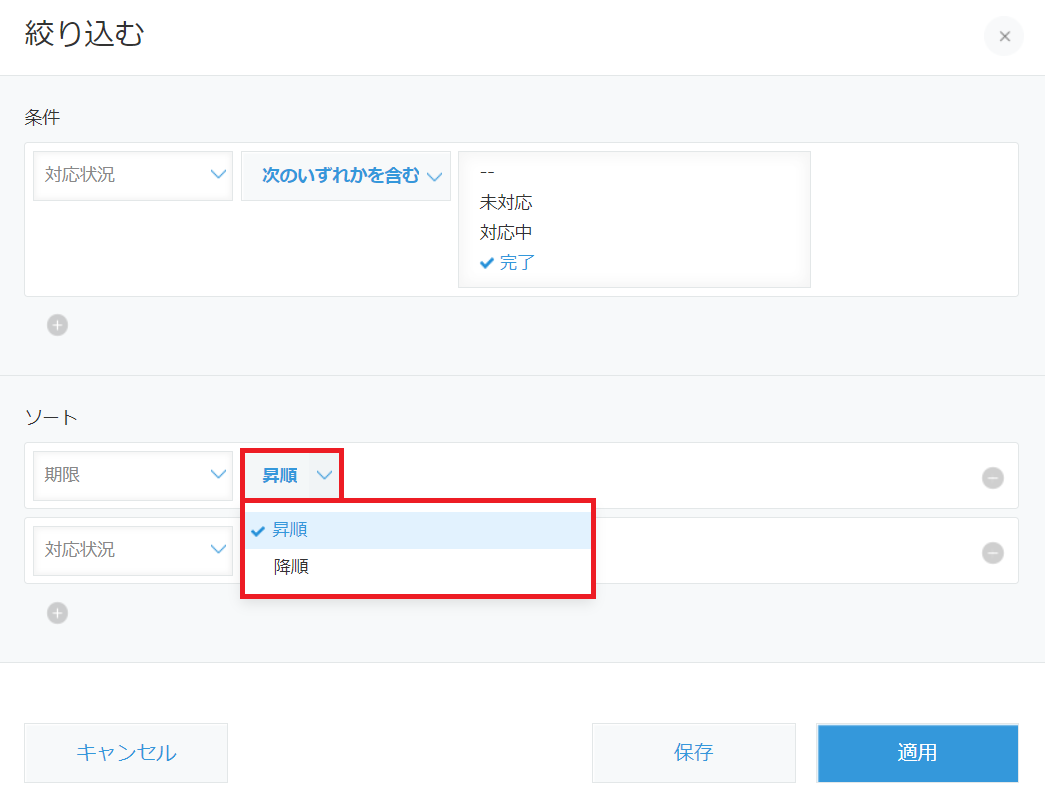The height and width of the screenshot is (806, 1045).
Task: Select 未対応 in the status list
Action: 506,202
